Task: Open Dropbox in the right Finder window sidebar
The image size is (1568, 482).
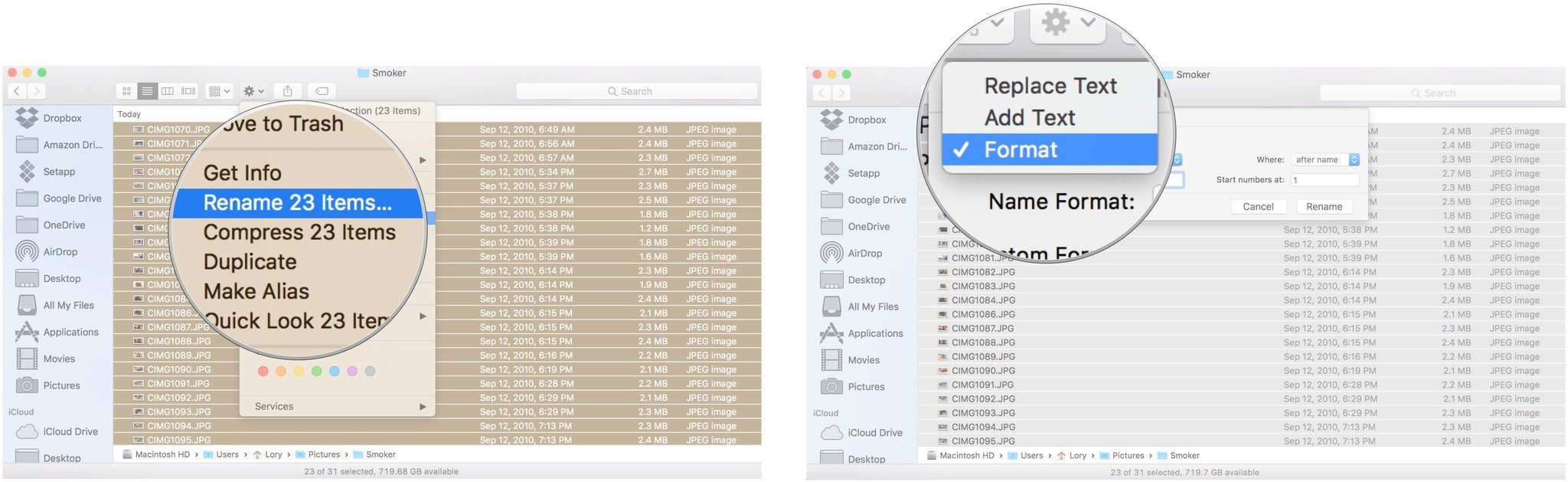Action: click(x=854, y=120)
